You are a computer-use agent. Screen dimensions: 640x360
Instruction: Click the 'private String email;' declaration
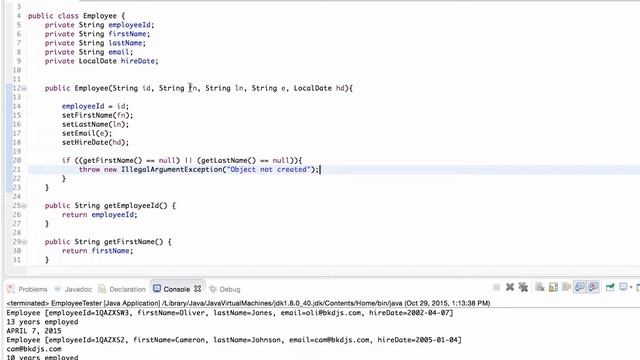(x=89, y=52)
